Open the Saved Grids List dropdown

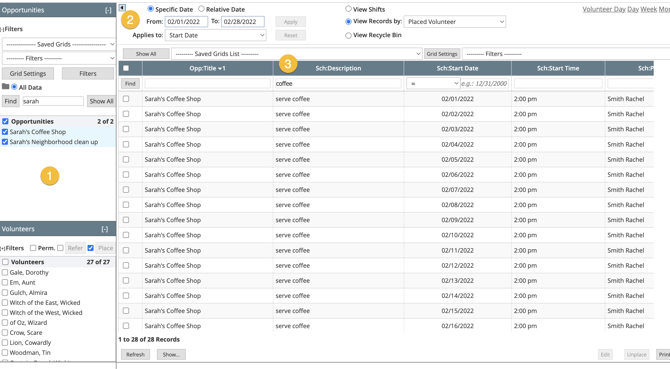[297, 54]
